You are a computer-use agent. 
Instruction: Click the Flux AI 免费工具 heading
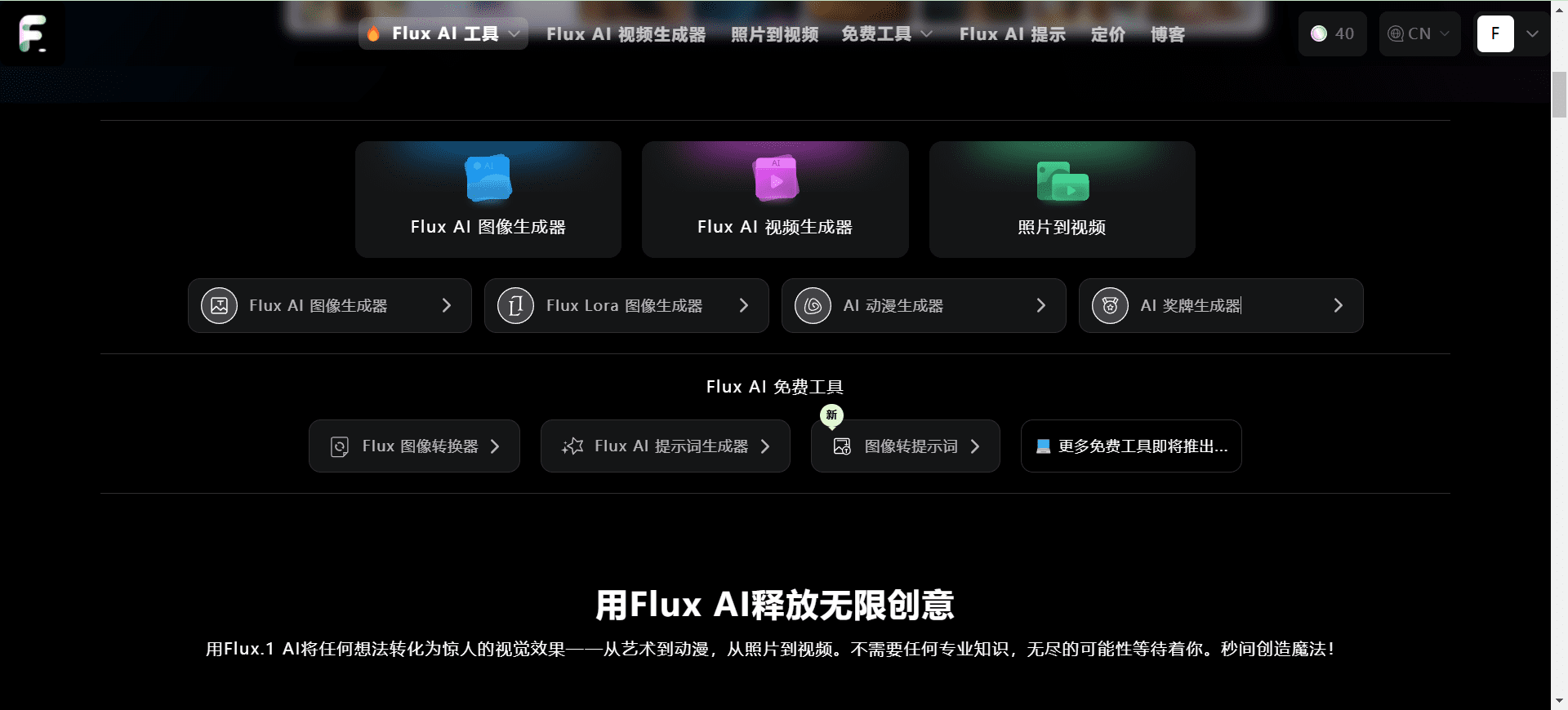(775, 387)
